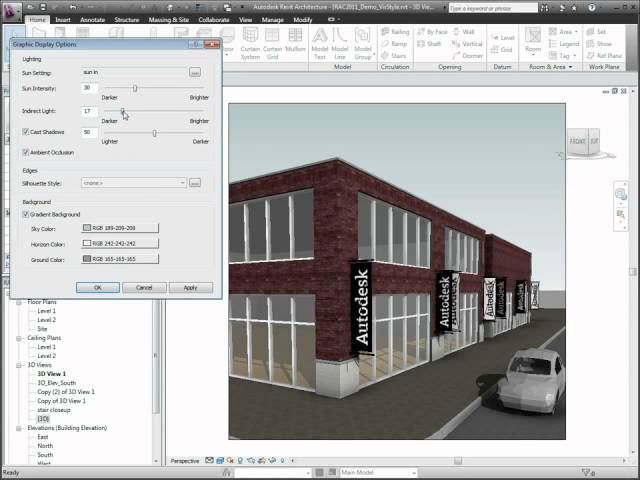Select the Shaft opening tool
This screenshot has width=640, height=480.
pos(429,44)
